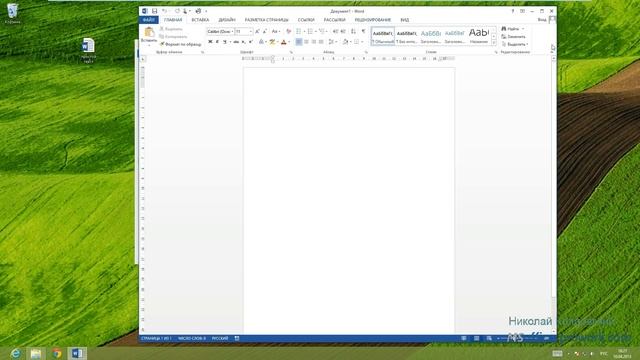Screen dimensions: 640x360
Task: Click the Save icon in Quick Access toolbar
Action: click(x=154, y=11)
